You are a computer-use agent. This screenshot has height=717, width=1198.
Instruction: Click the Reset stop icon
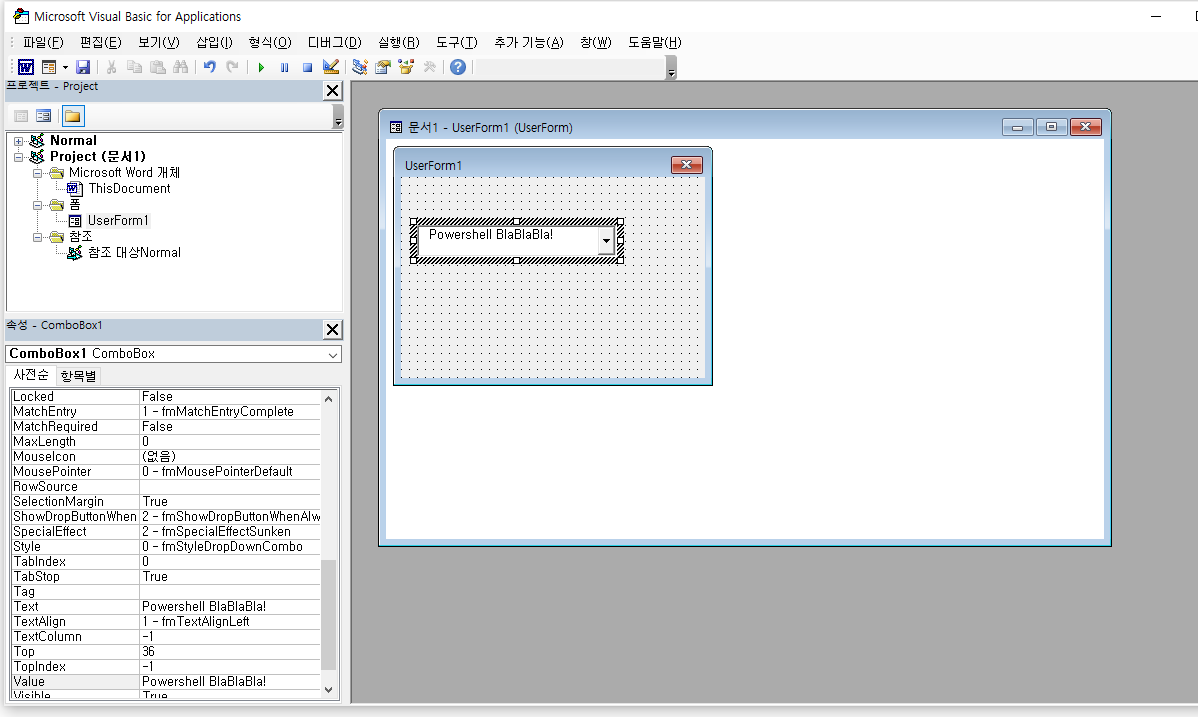307,67
